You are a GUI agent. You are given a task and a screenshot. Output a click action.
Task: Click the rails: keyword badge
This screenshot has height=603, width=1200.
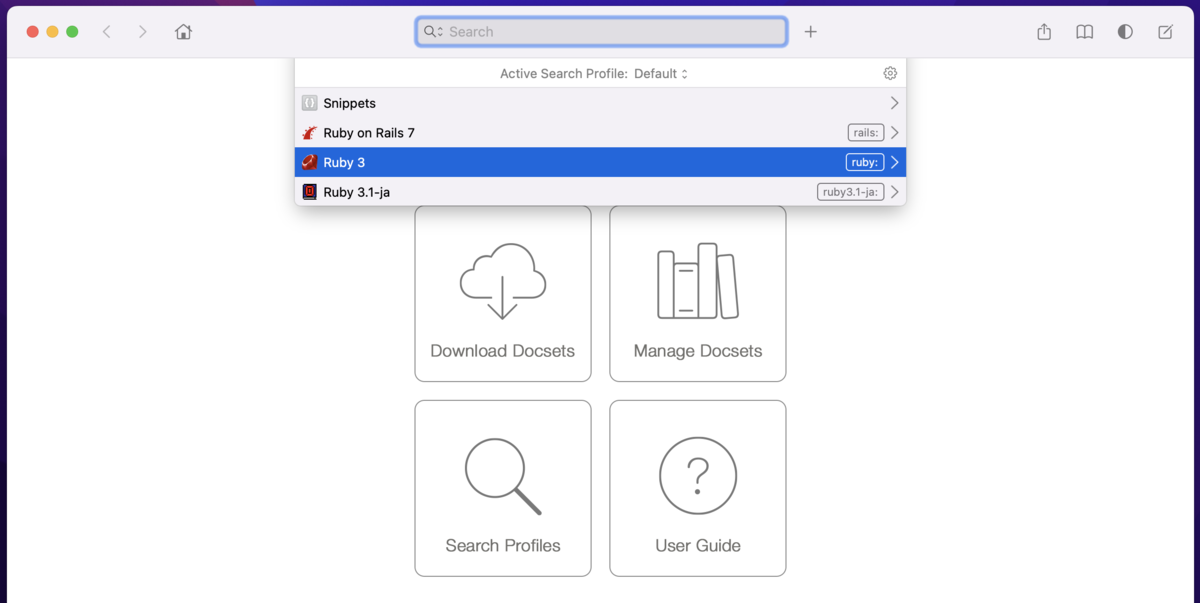pos(866,133)
